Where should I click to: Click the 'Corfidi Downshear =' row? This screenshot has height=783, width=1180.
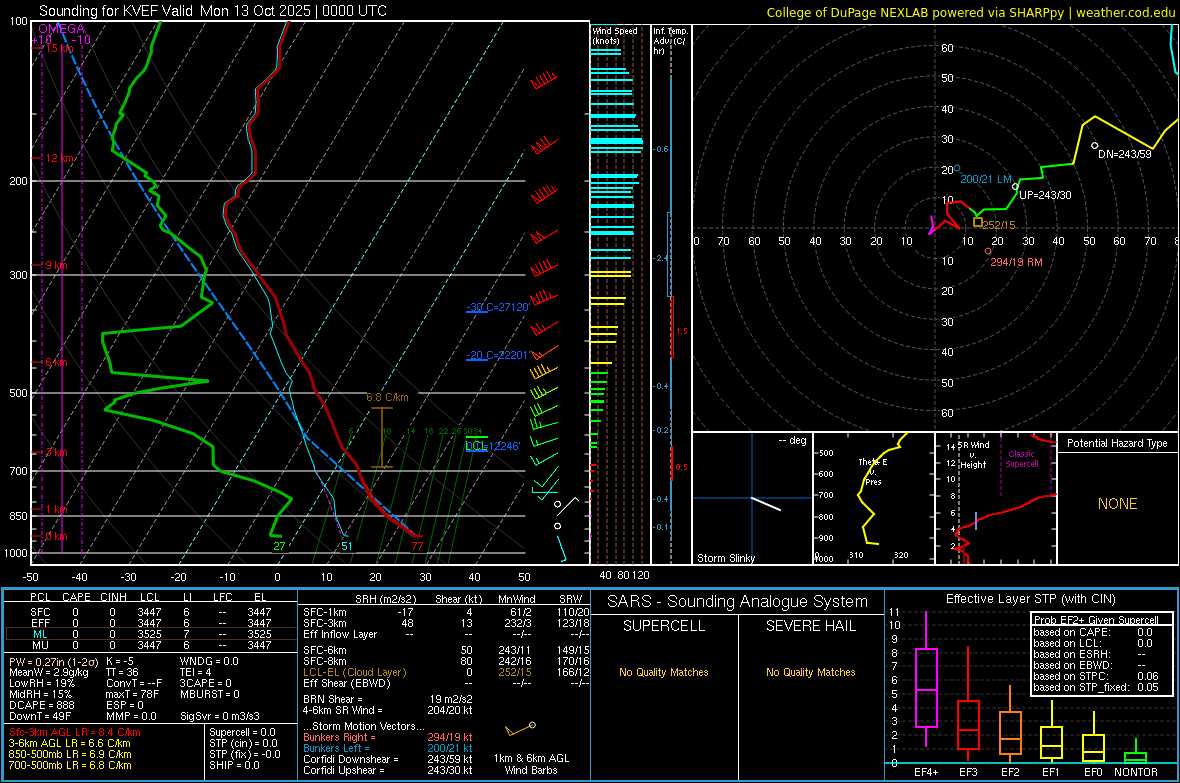tap(388, 760)
